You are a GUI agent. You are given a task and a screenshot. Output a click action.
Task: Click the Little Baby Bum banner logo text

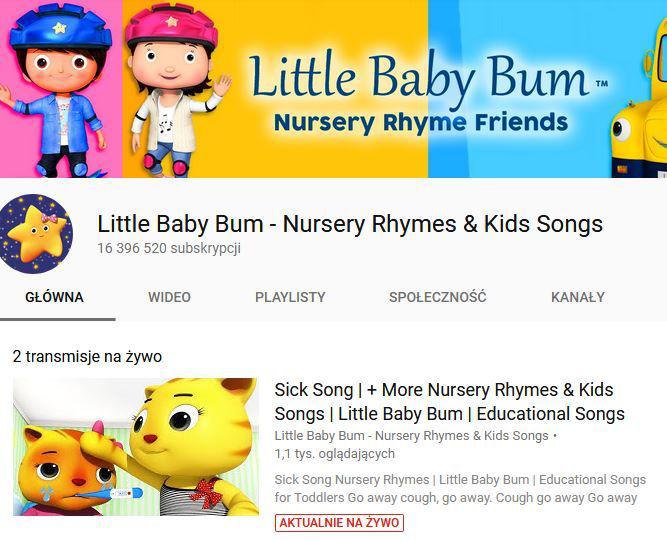click(419, 77)
